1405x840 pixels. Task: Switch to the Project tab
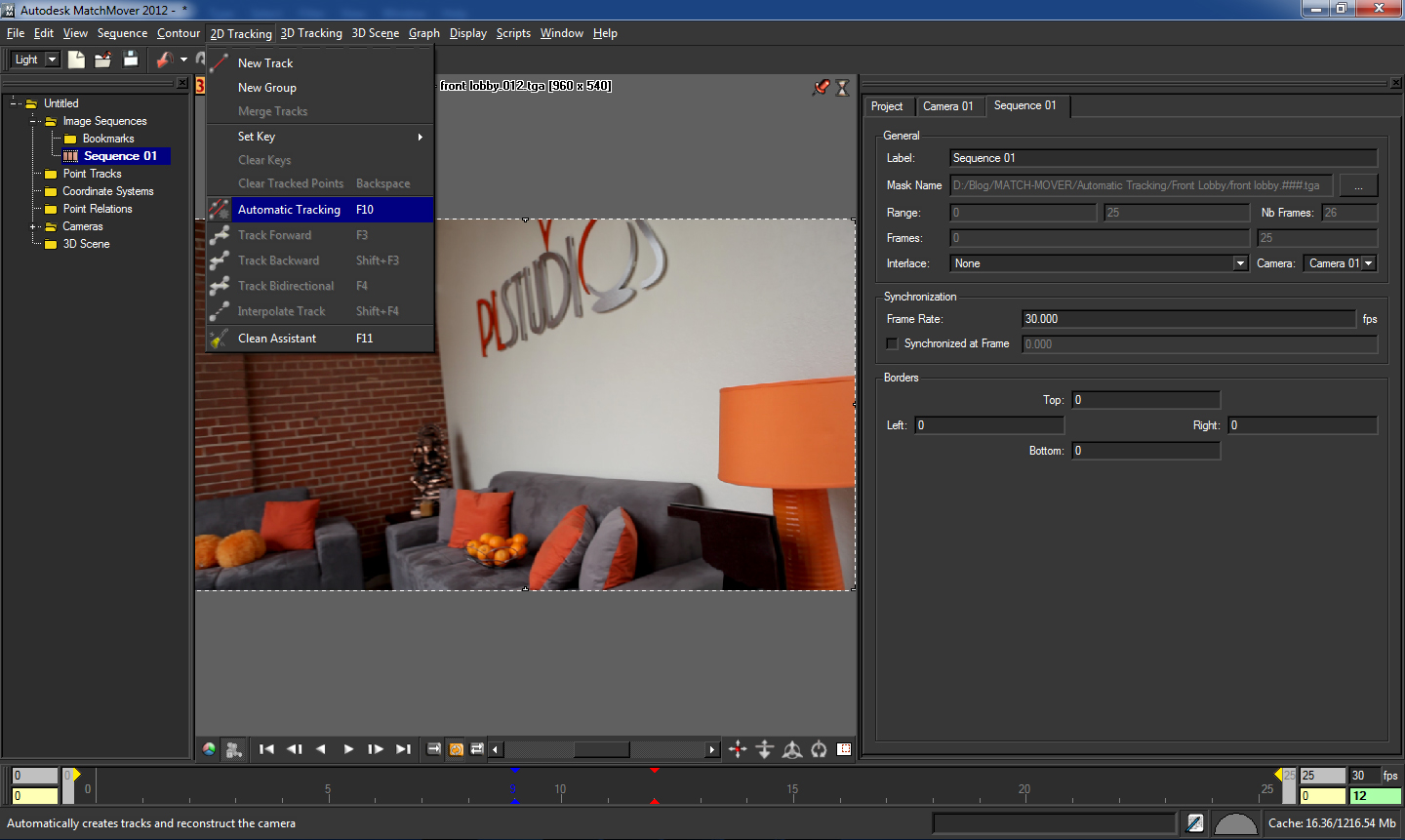pos(887,106)
